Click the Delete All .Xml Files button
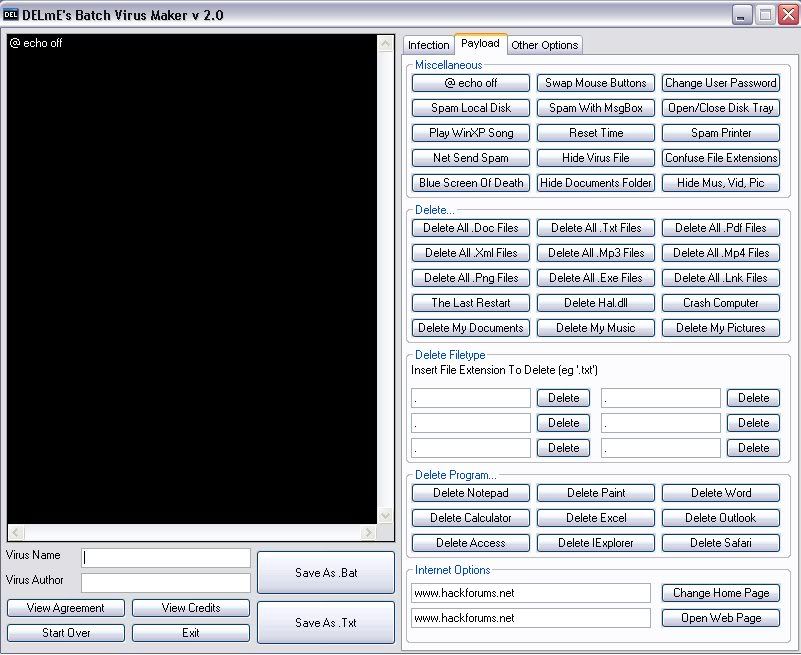Screen dimensions: 801x655 (x=470, y=253)
